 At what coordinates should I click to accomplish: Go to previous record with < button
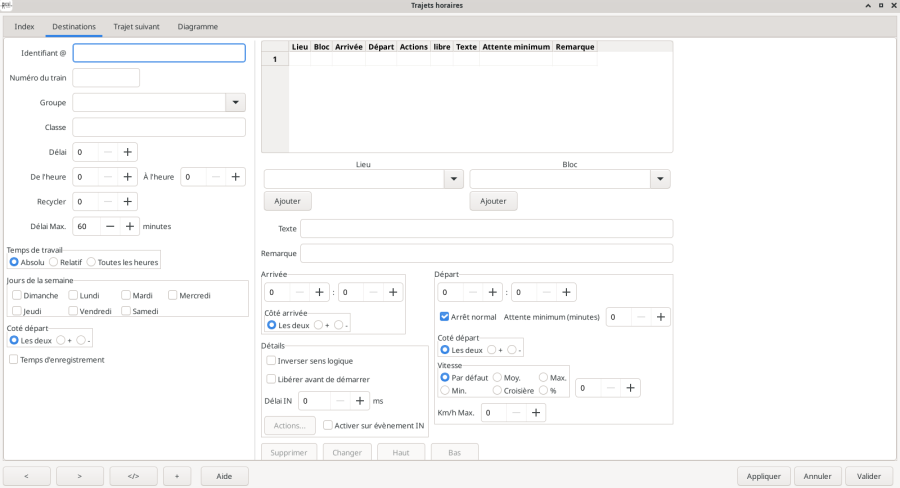pyautogui.click(x=27, y=476)
